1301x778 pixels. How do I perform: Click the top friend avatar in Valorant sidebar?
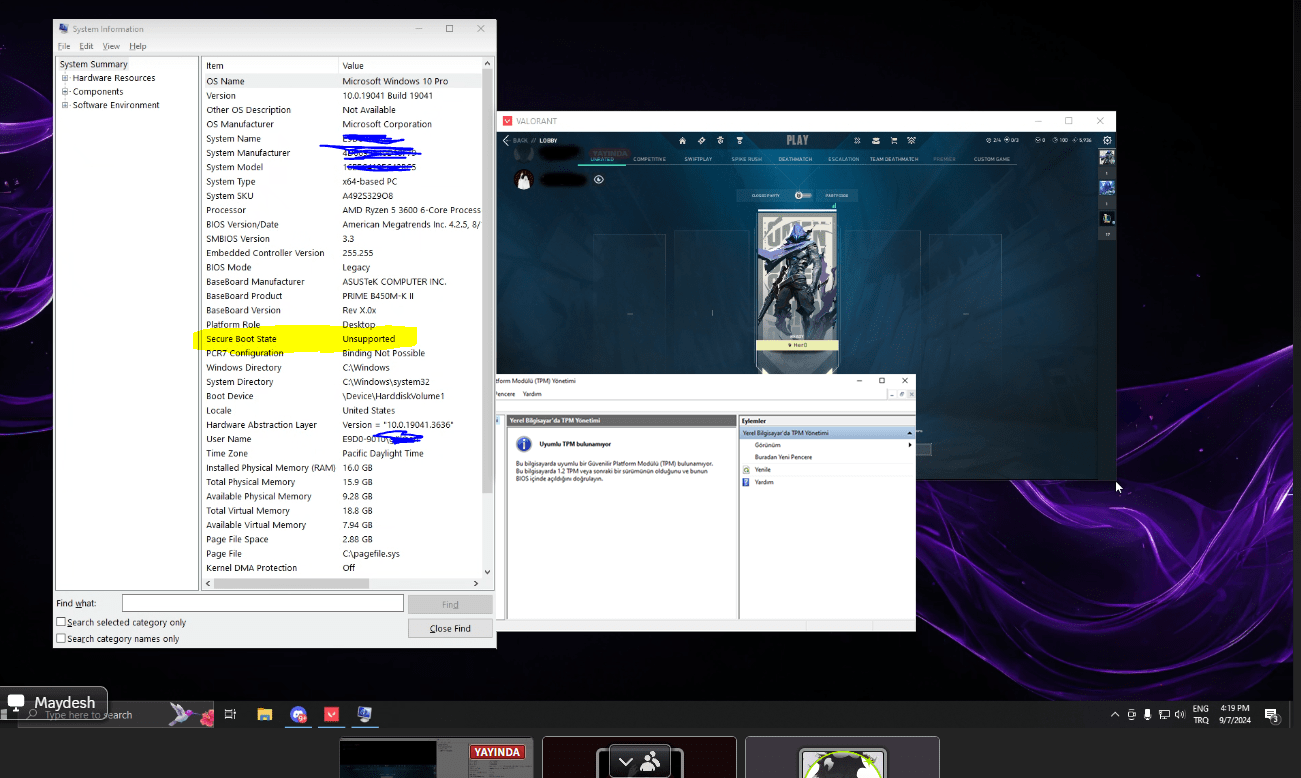(x=1107, y=158)
